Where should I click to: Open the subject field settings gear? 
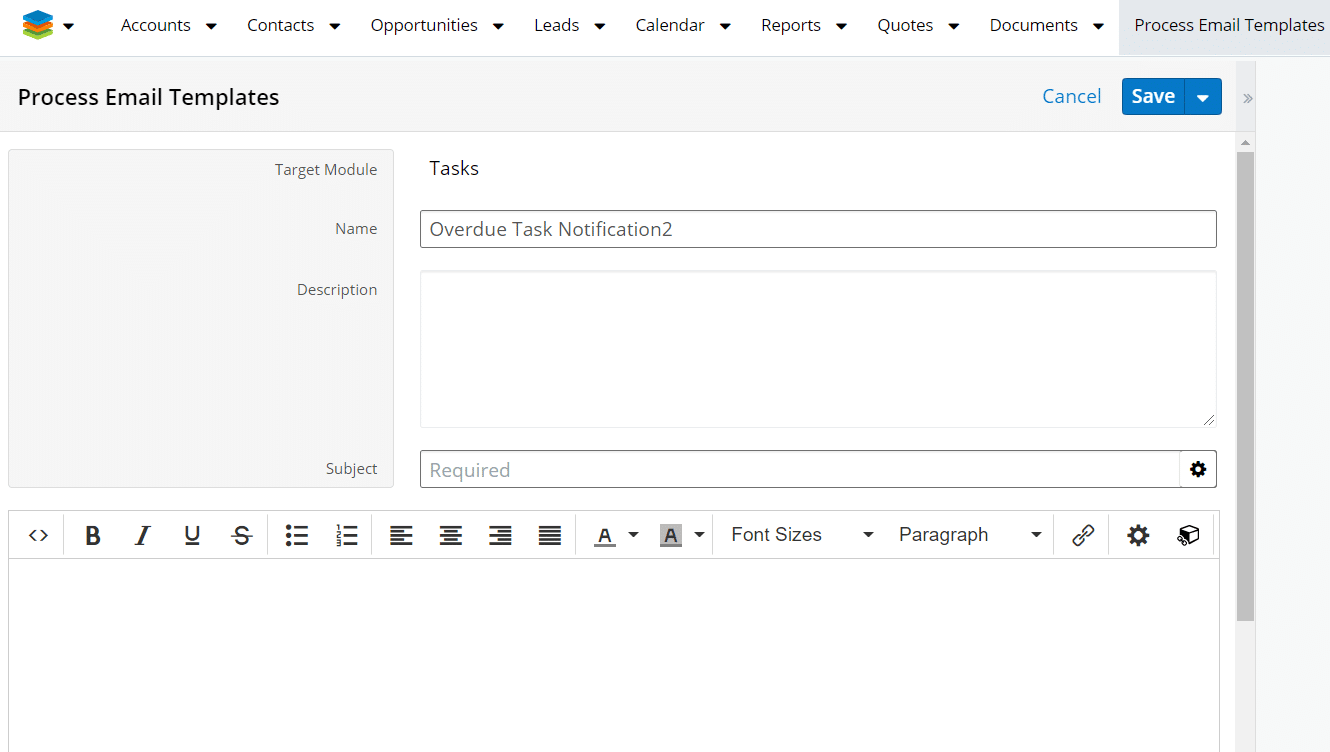tap(1198, 469)
